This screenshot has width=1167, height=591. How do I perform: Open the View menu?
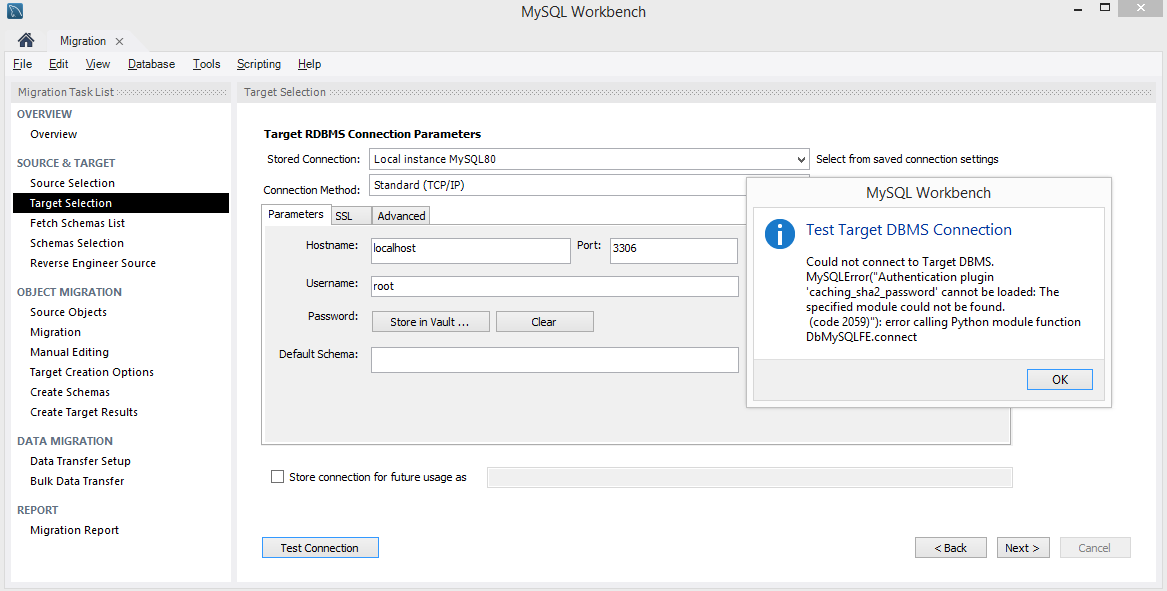pyautogui.click(x=97, y=64)
